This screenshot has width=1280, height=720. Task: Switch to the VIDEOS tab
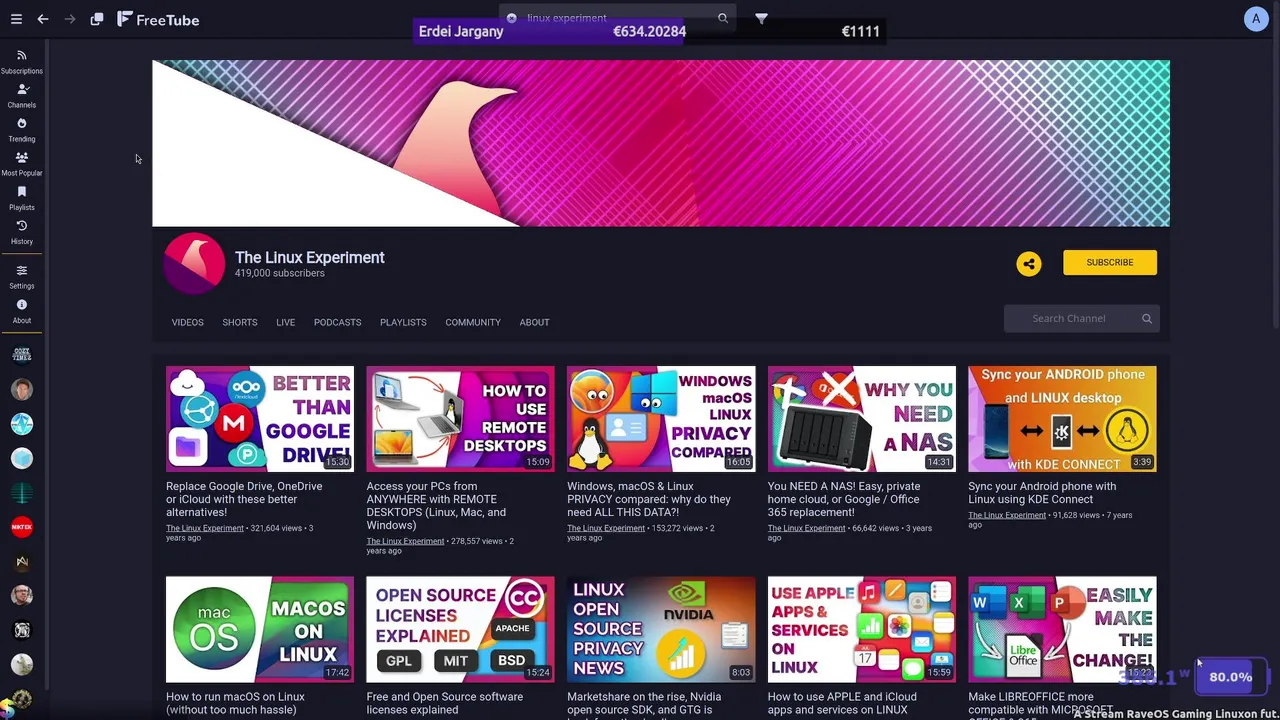click(x=187, y=322)
